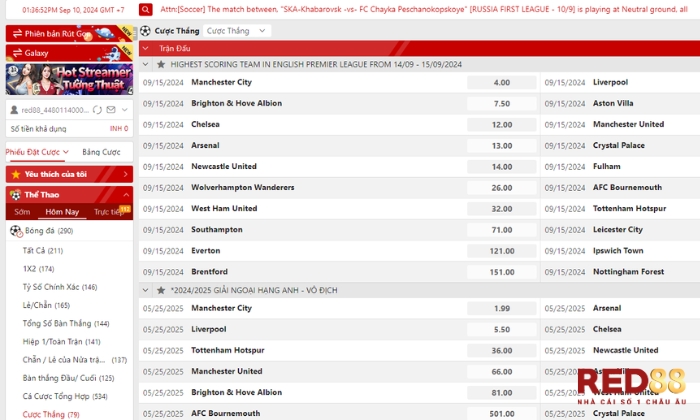Star the Giải Ngoại Hạng Anh Vô Địch league
700x420 pixels.
pyautogui.click(x=161, y=290)
